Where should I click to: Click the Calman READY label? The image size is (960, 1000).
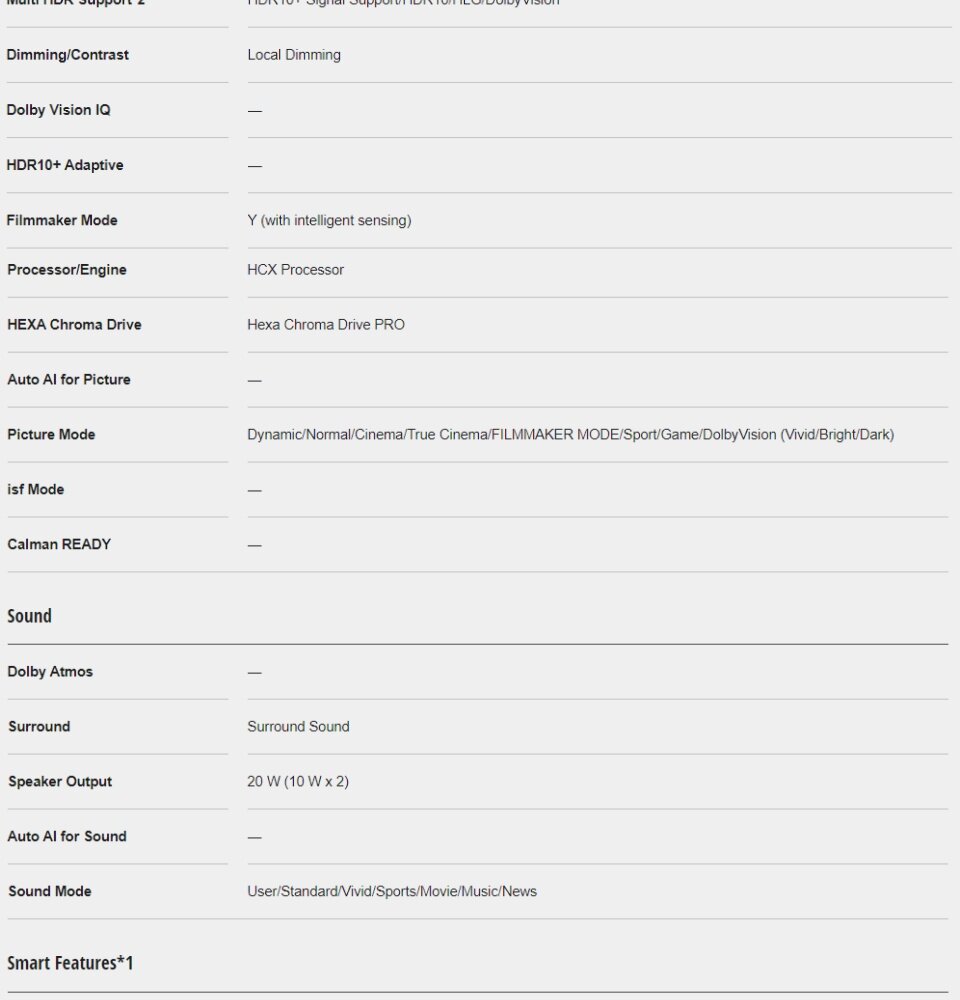pyautogui.click(x=59, y=544)
